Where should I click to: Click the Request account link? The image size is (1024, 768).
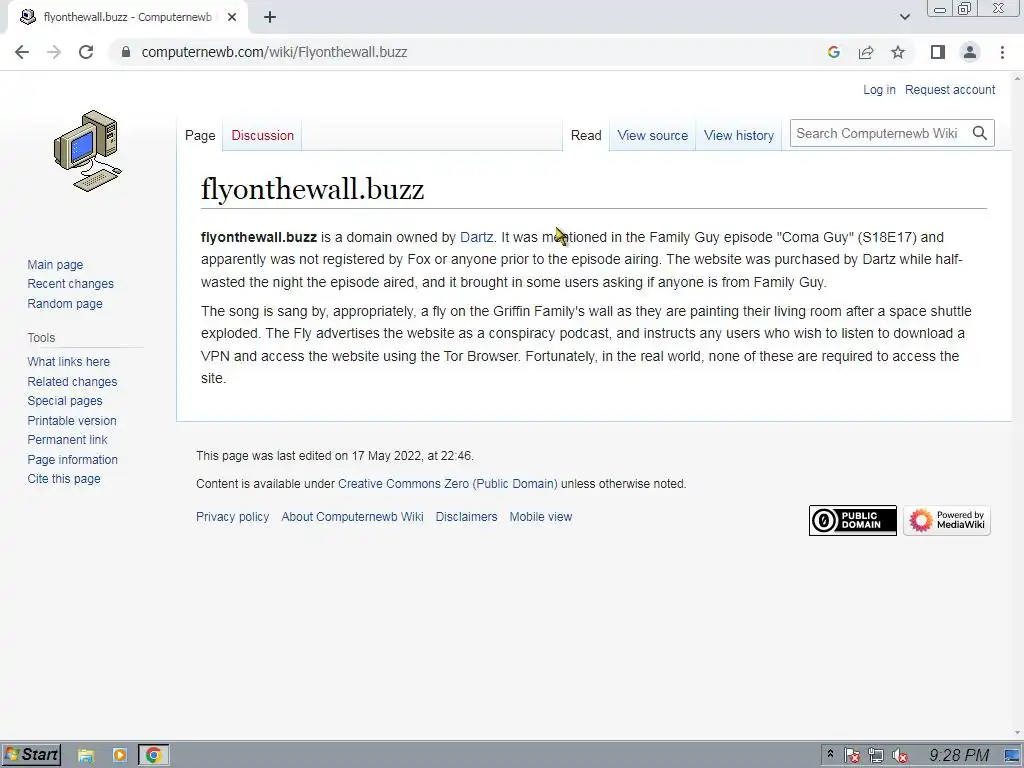(950, 89)
